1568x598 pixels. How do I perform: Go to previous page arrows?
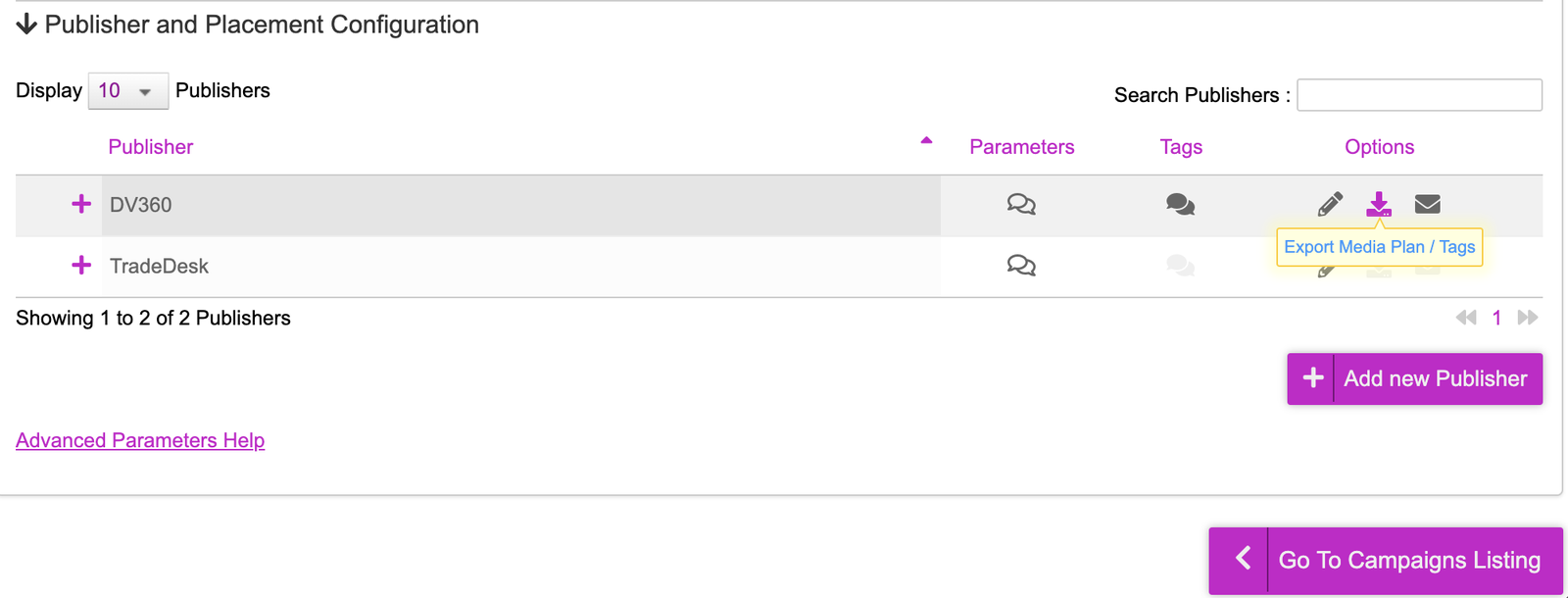1466,318
